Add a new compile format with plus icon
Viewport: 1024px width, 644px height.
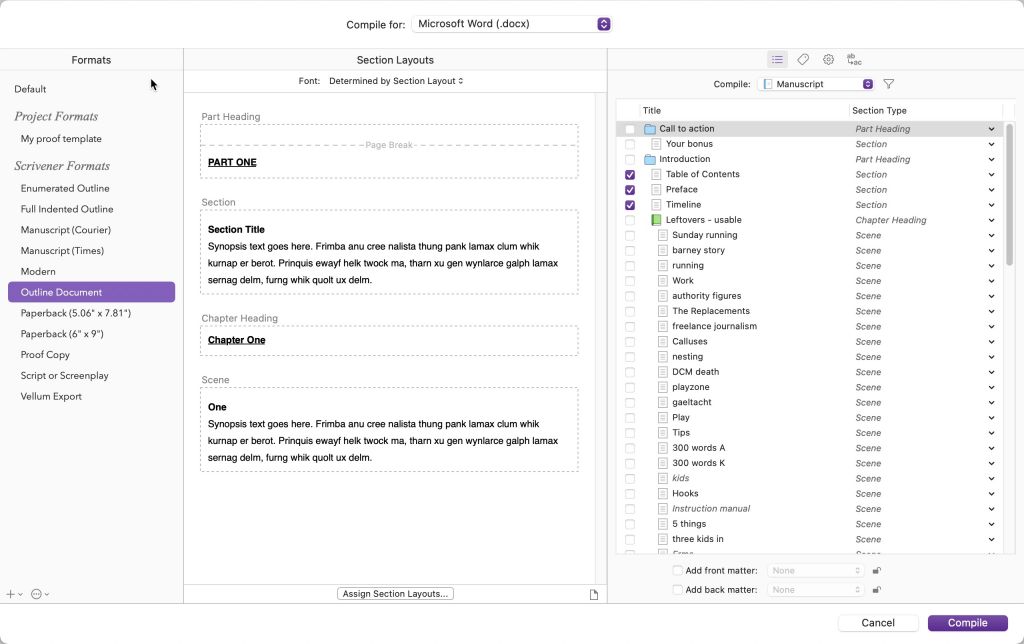[9, 594]
